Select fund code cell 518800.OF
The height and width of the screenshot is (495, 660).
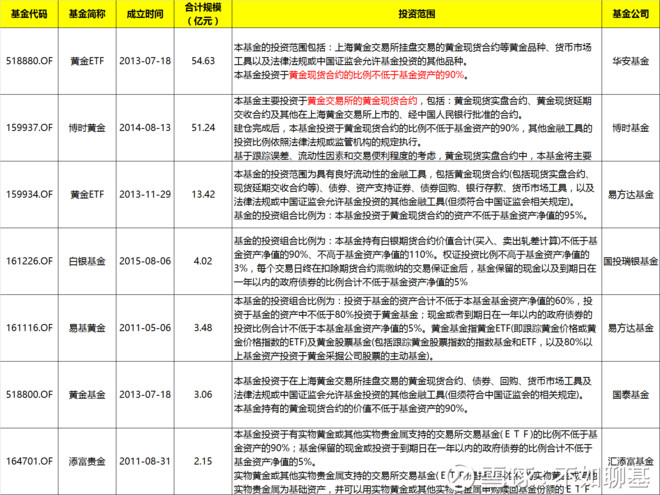tap(29, 395)
